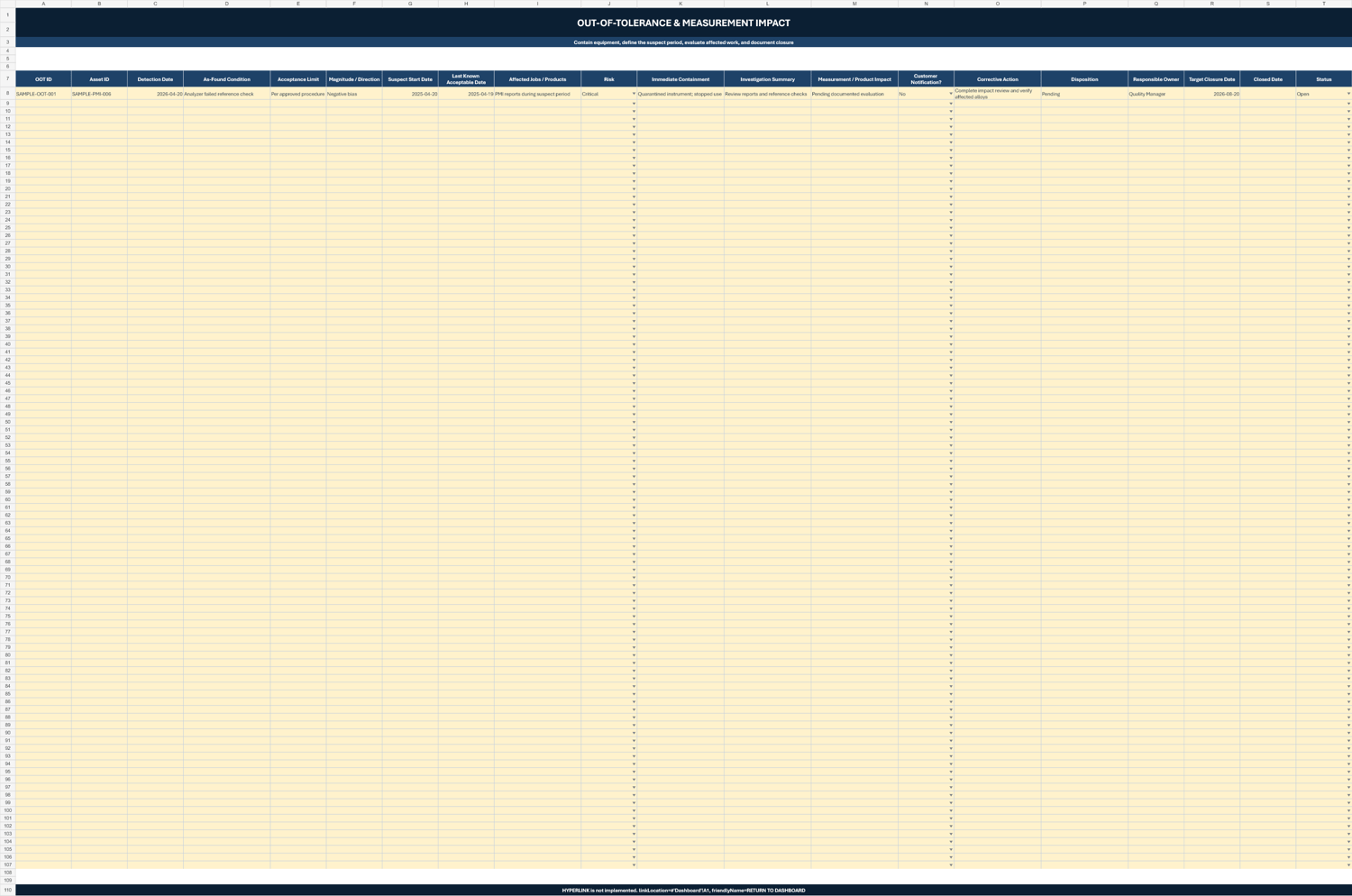Select the Suspect Start Date header cell
Screen dimensions: 1352x896
(x=410, y=79)
